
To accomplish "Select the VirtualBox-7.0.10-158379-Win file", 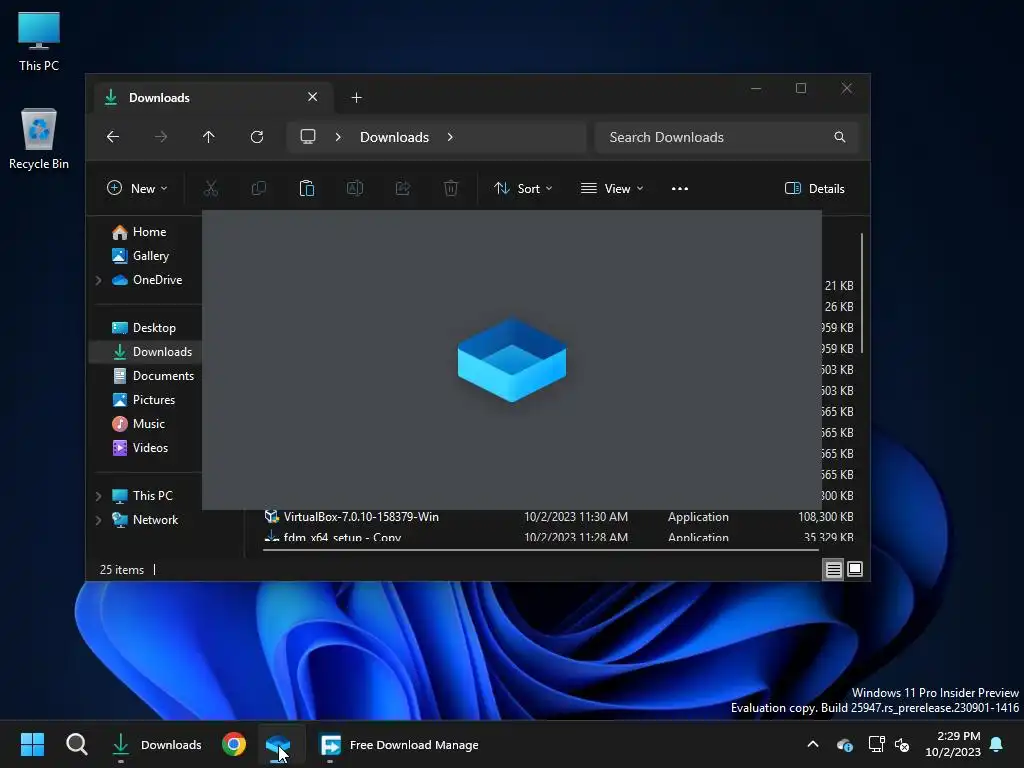I will click(x=361, y=517).
